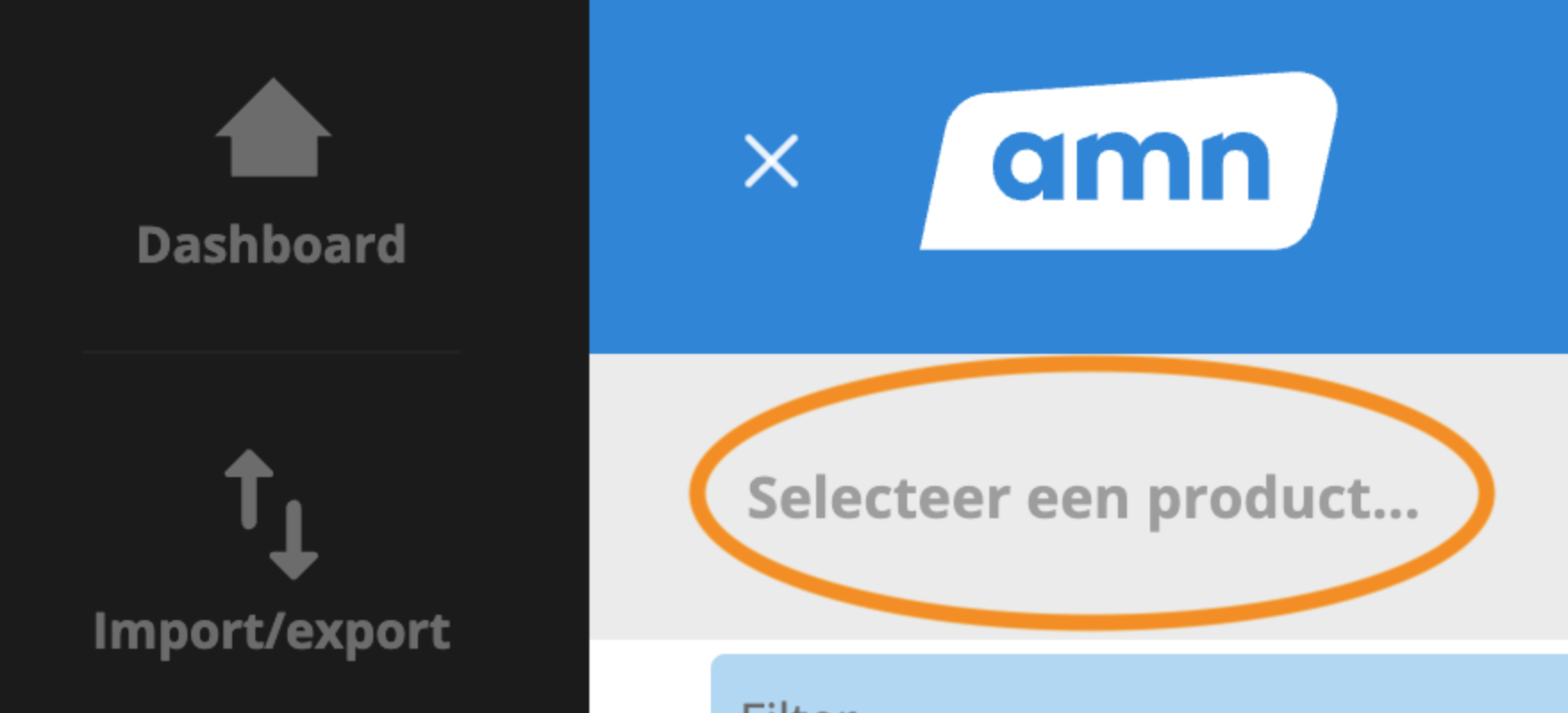The width and height of the screenshot is (1568, 713).
Task: Click the light blue Filter box
Action: point(1138,684)
